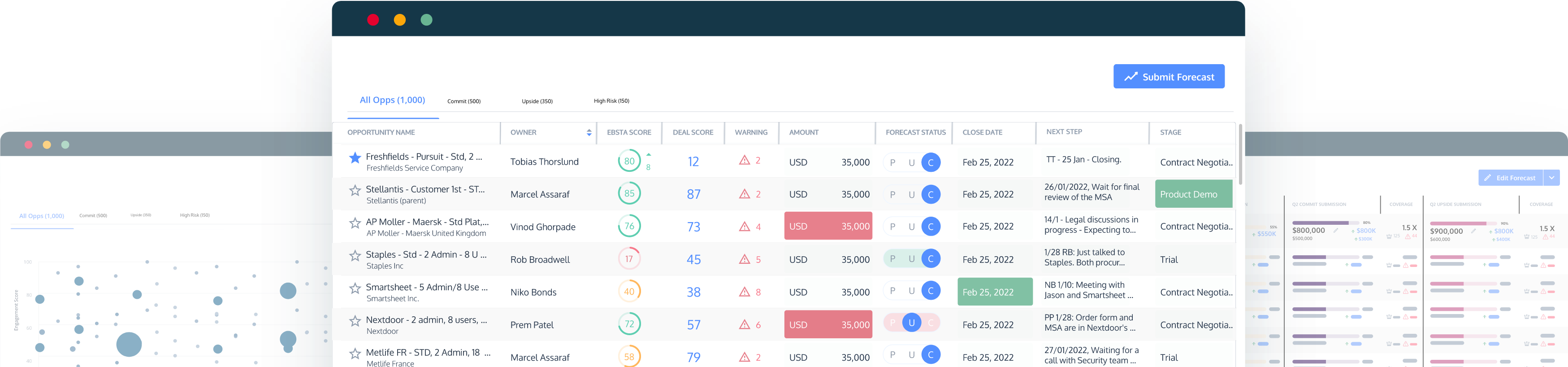This screenshot has width=1568, height=367.
Task: Open the Product Demo stage for Stellantis
Action: tap(1192, 194)
